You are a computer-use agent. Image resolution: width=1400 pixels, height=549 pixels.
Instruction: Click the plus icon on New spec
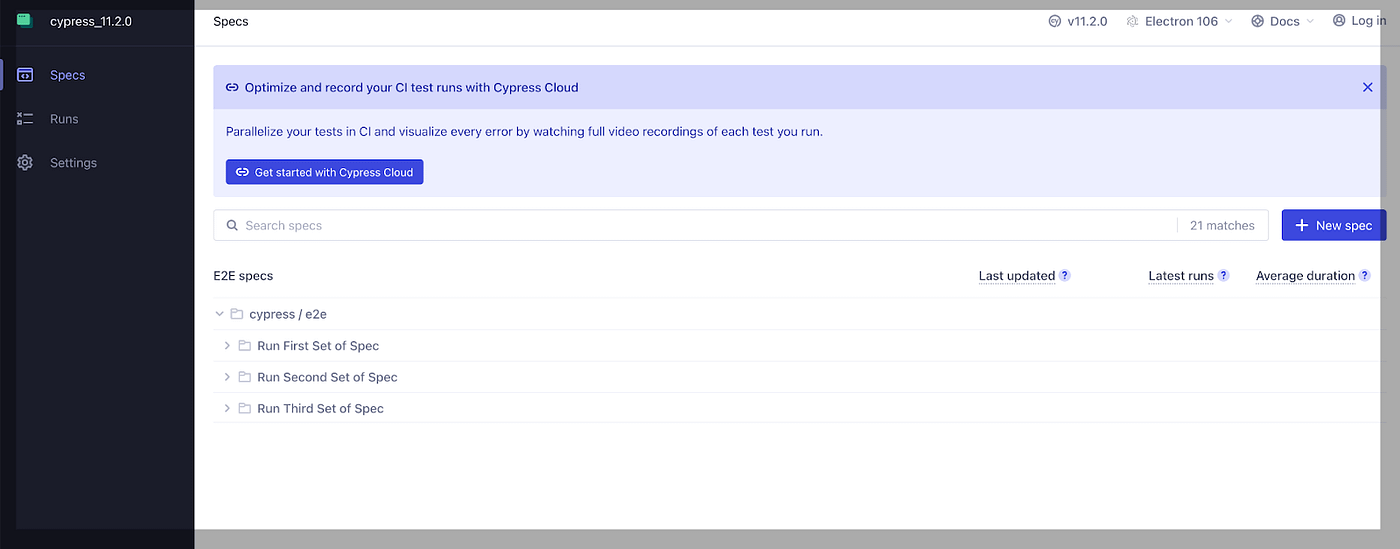[x=1302, y=226]
